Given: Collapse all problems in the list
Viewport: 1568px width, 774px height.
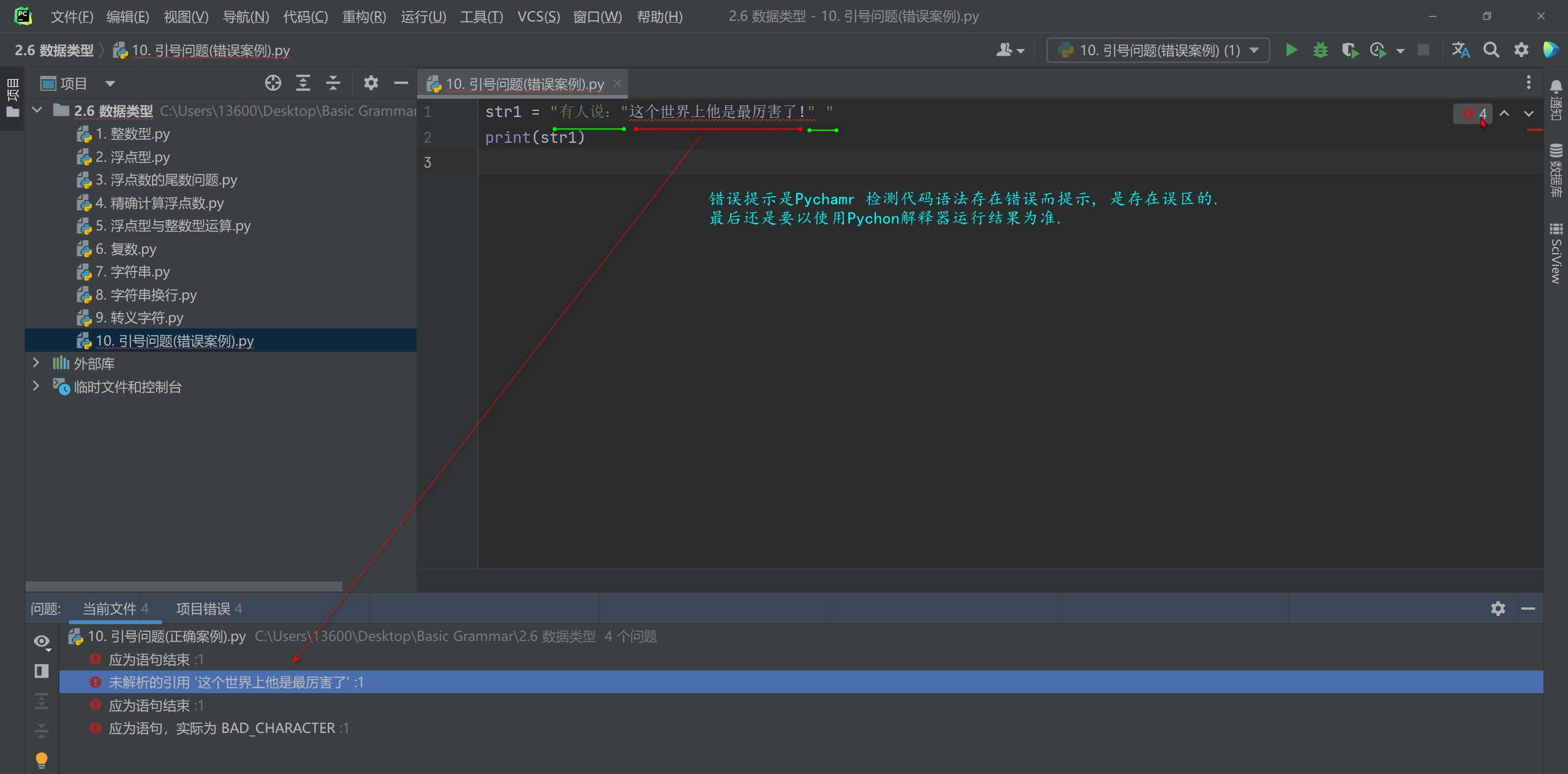Looking at the screenshot, I should coord(42,730).
